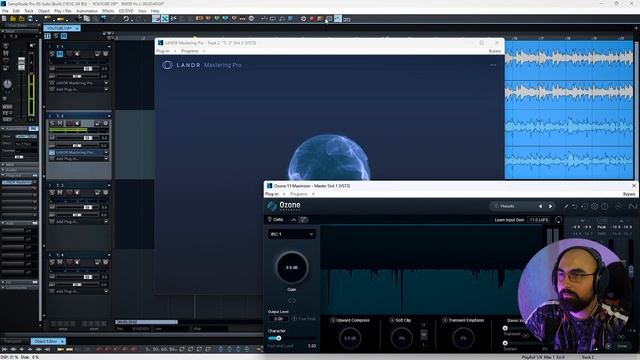Open Programs menu in LANDR window

(x=190, y=51)
